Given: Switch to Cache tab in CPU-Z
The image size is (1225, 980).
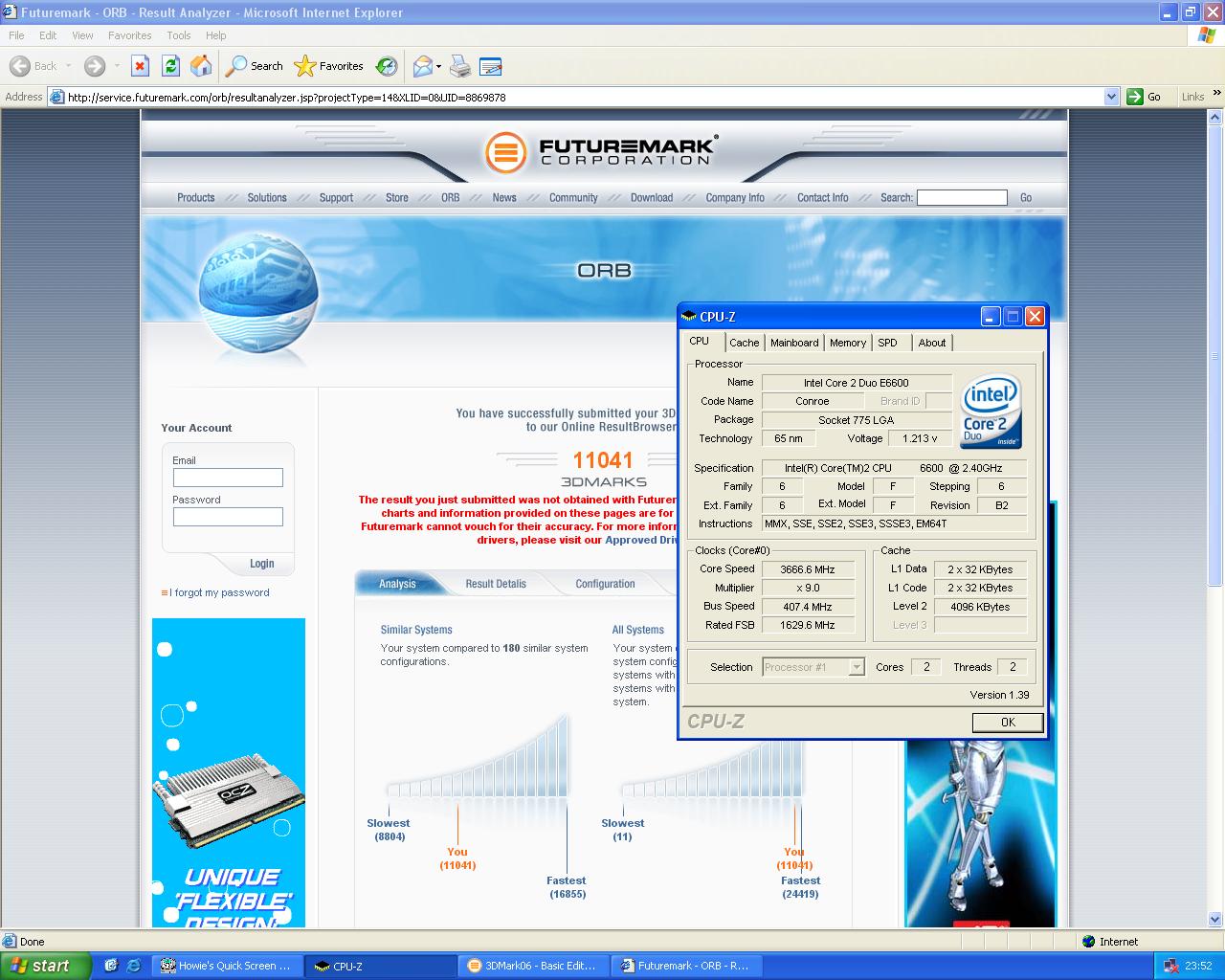Looking at the screenshot, I should [744, 343].
